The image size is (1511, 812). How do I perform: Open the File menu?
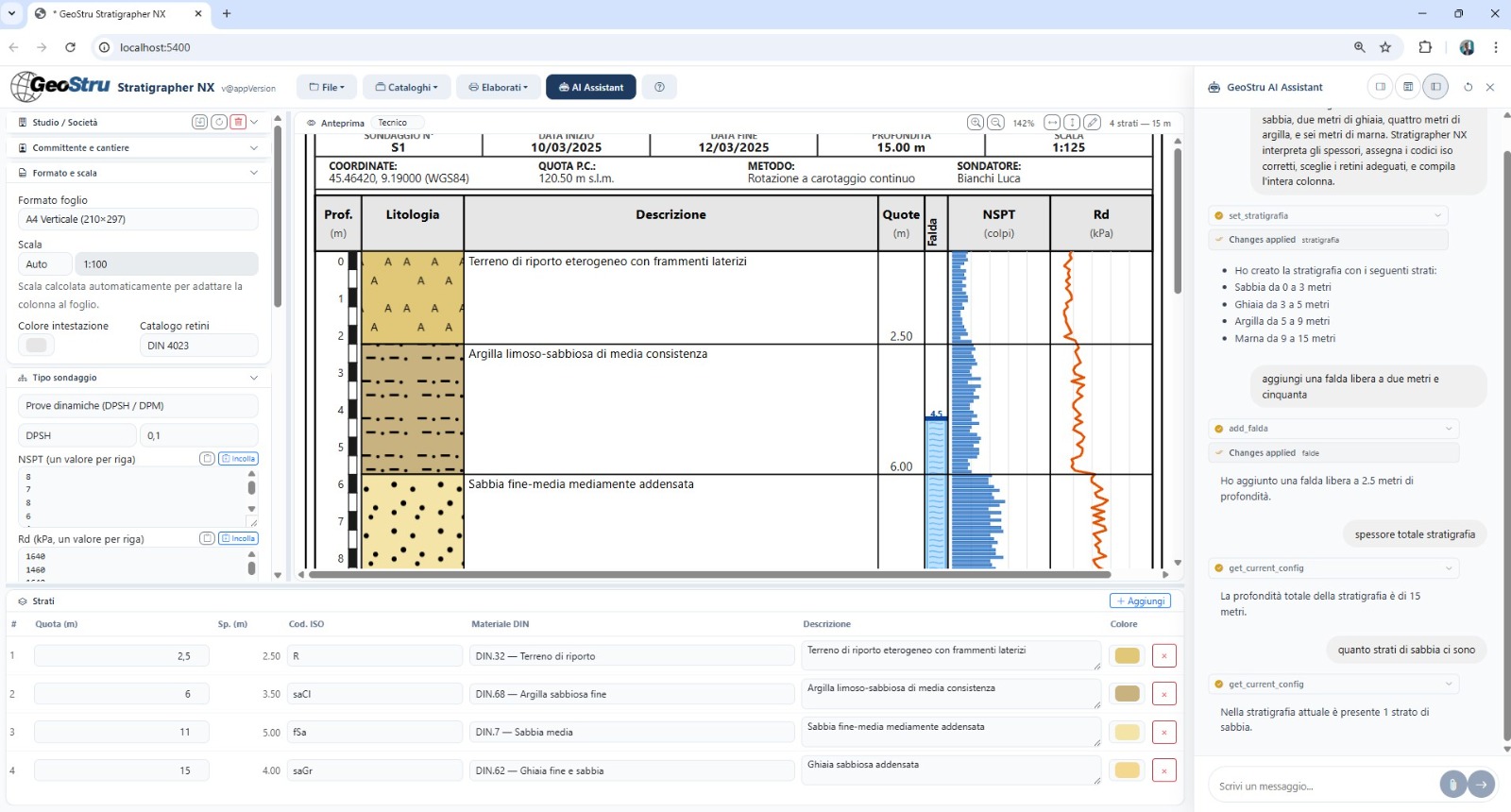pos(327,87)
